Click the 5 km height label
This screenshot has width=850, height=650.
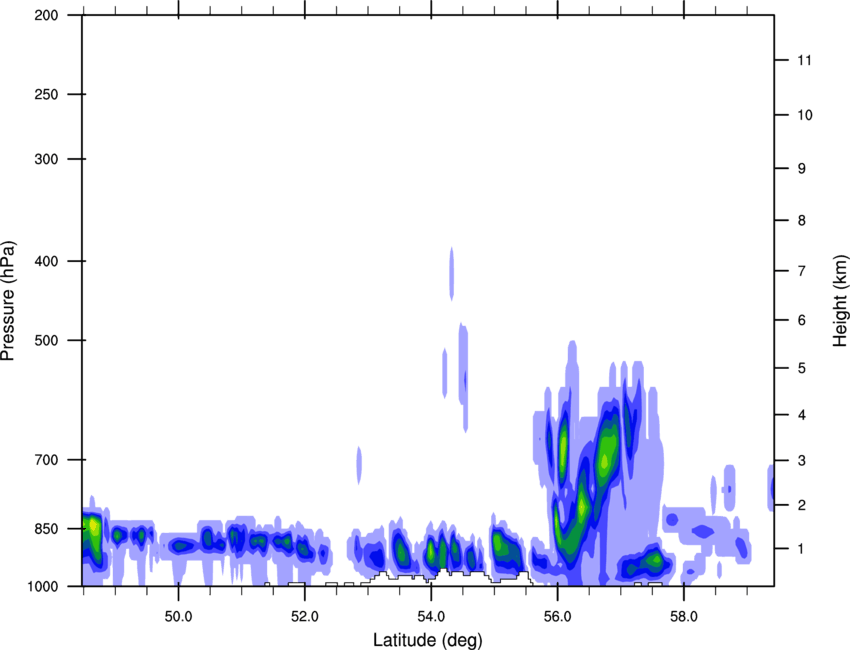[802, 368]
